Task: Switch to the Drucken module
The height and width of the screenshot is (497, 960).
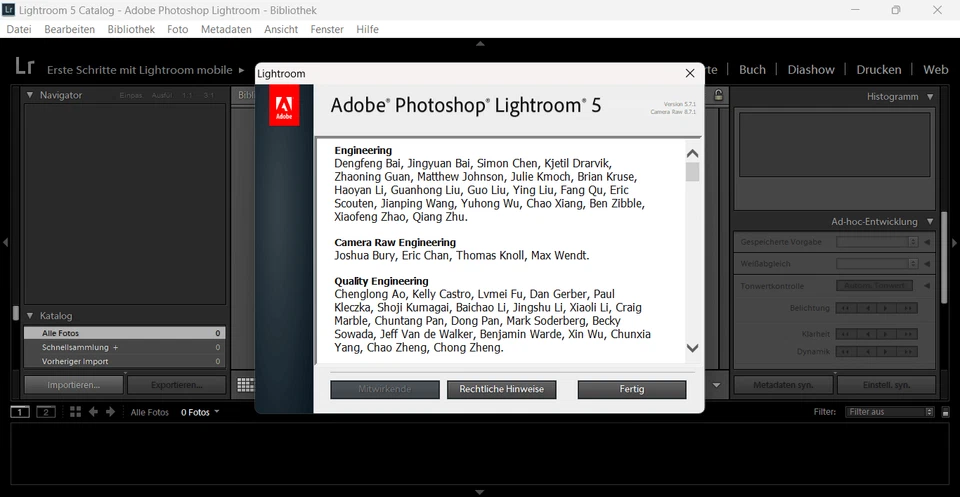Action: click(879, 70)
